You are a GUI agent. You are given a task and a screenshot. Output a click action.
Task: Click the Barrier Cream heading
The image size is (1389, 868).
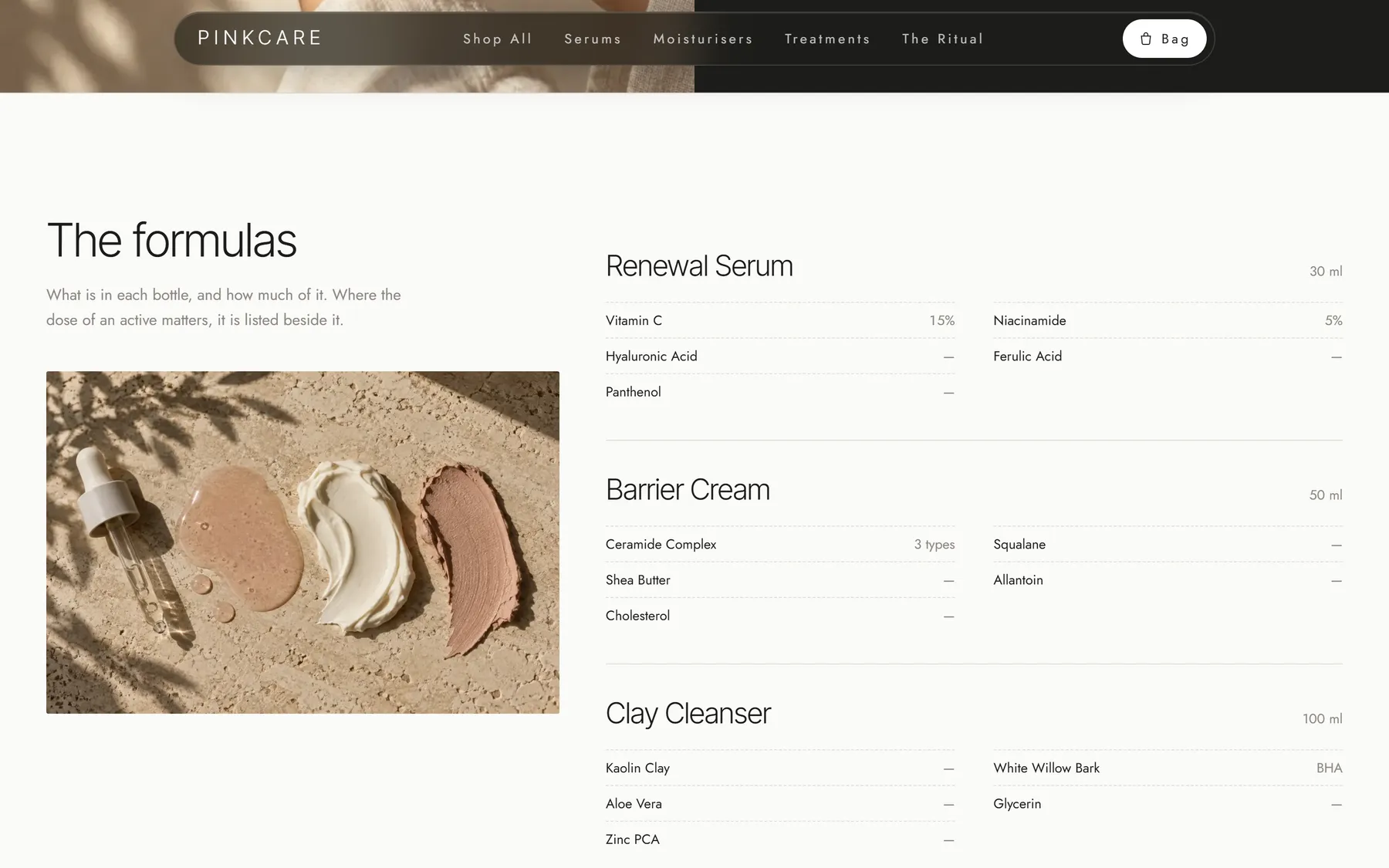click(688, 490)
